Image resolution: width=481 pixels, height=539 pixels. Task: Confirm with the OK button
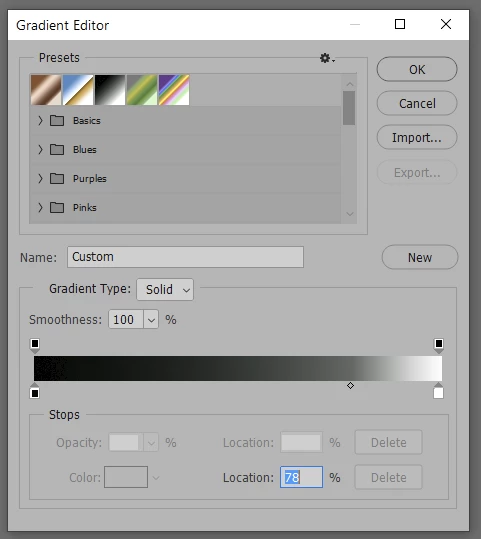pyautogui.click(x=417, y=69)
